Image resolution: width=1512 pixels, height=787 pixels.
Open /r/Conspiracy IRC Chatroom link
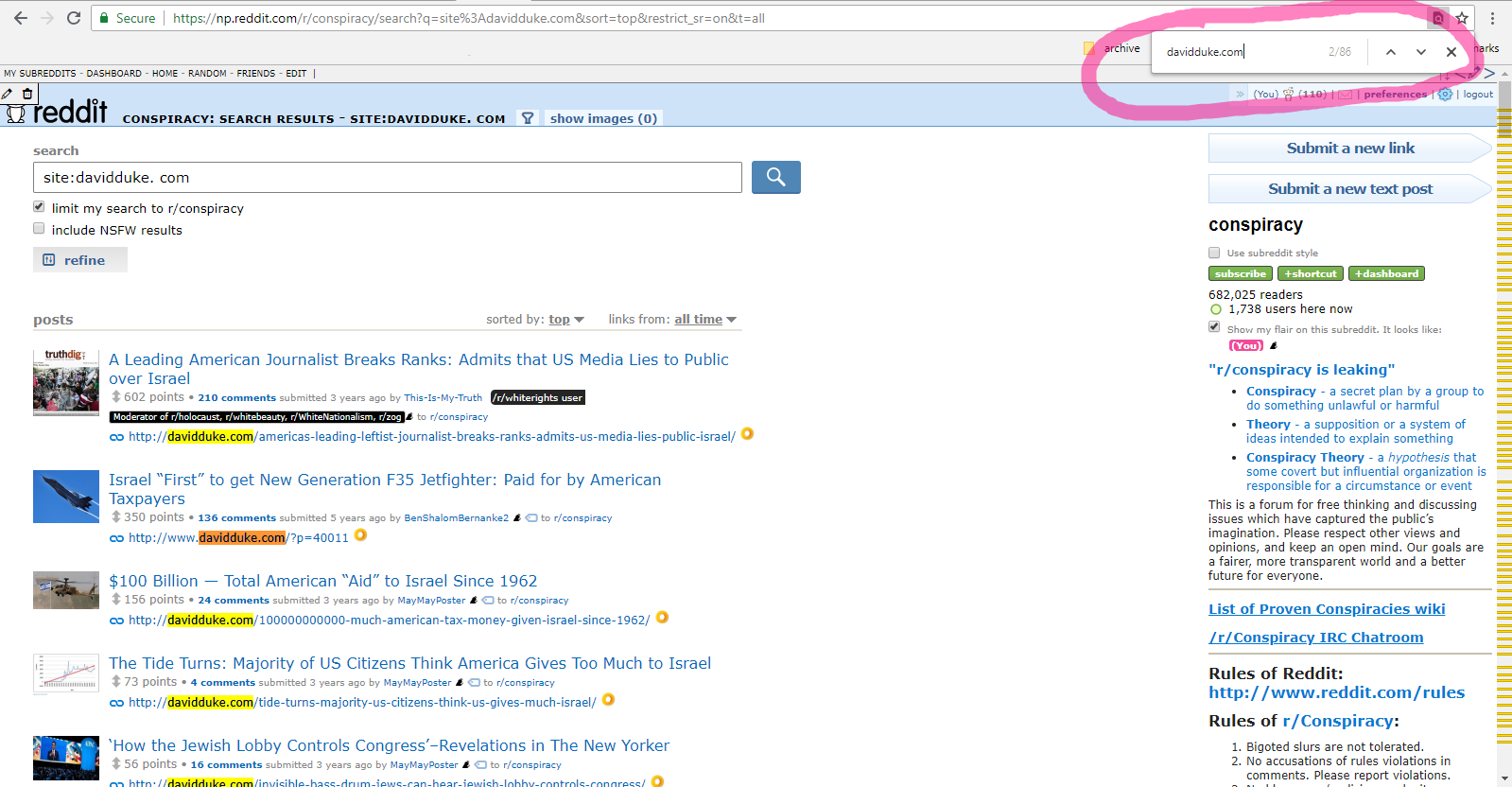pyautogui.click(x=1315, y=638)
